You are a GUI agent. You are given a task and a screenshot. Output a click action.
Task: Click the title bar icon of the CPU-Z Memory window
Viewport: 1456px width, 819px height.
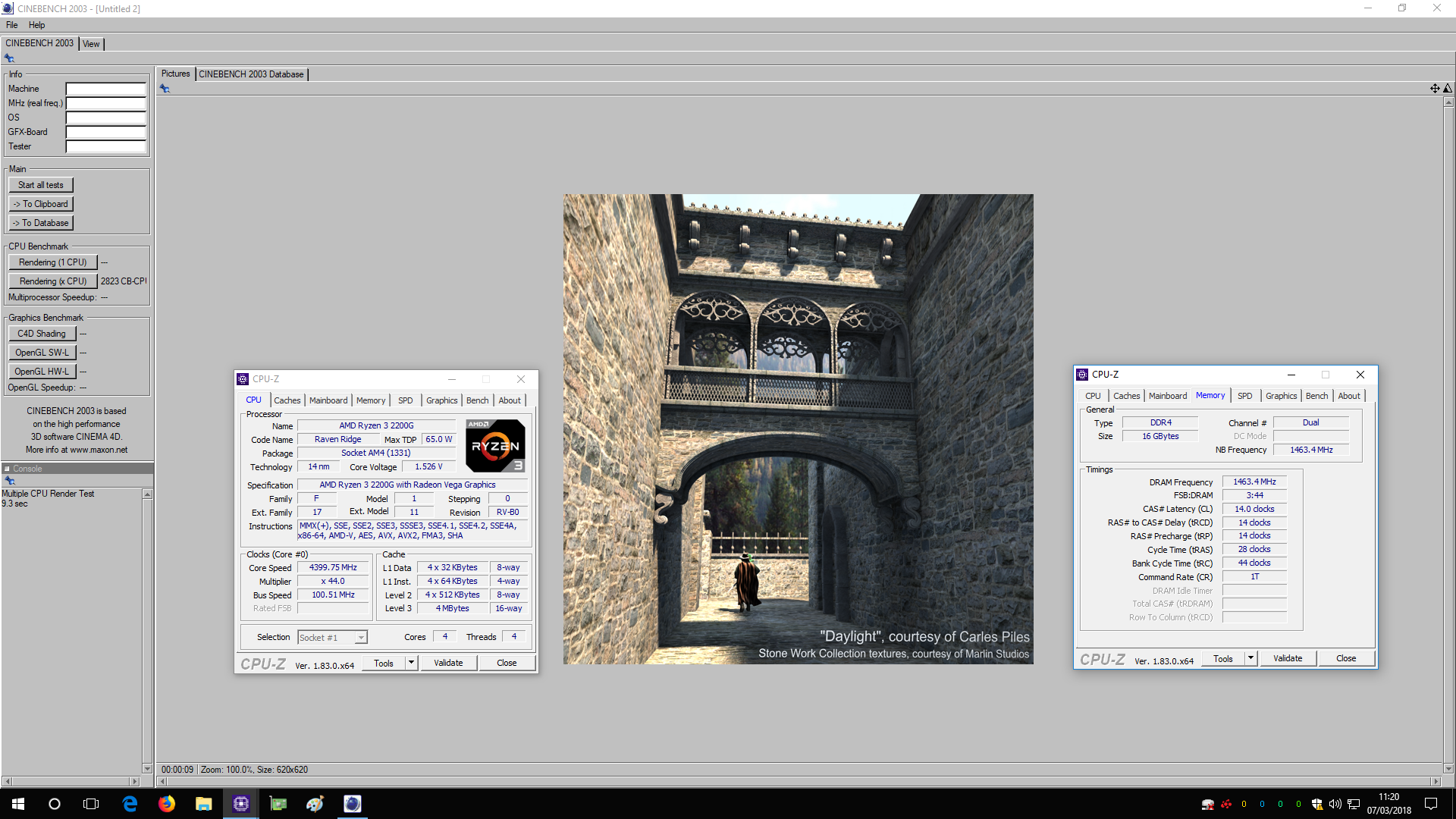pos(1082,375)
